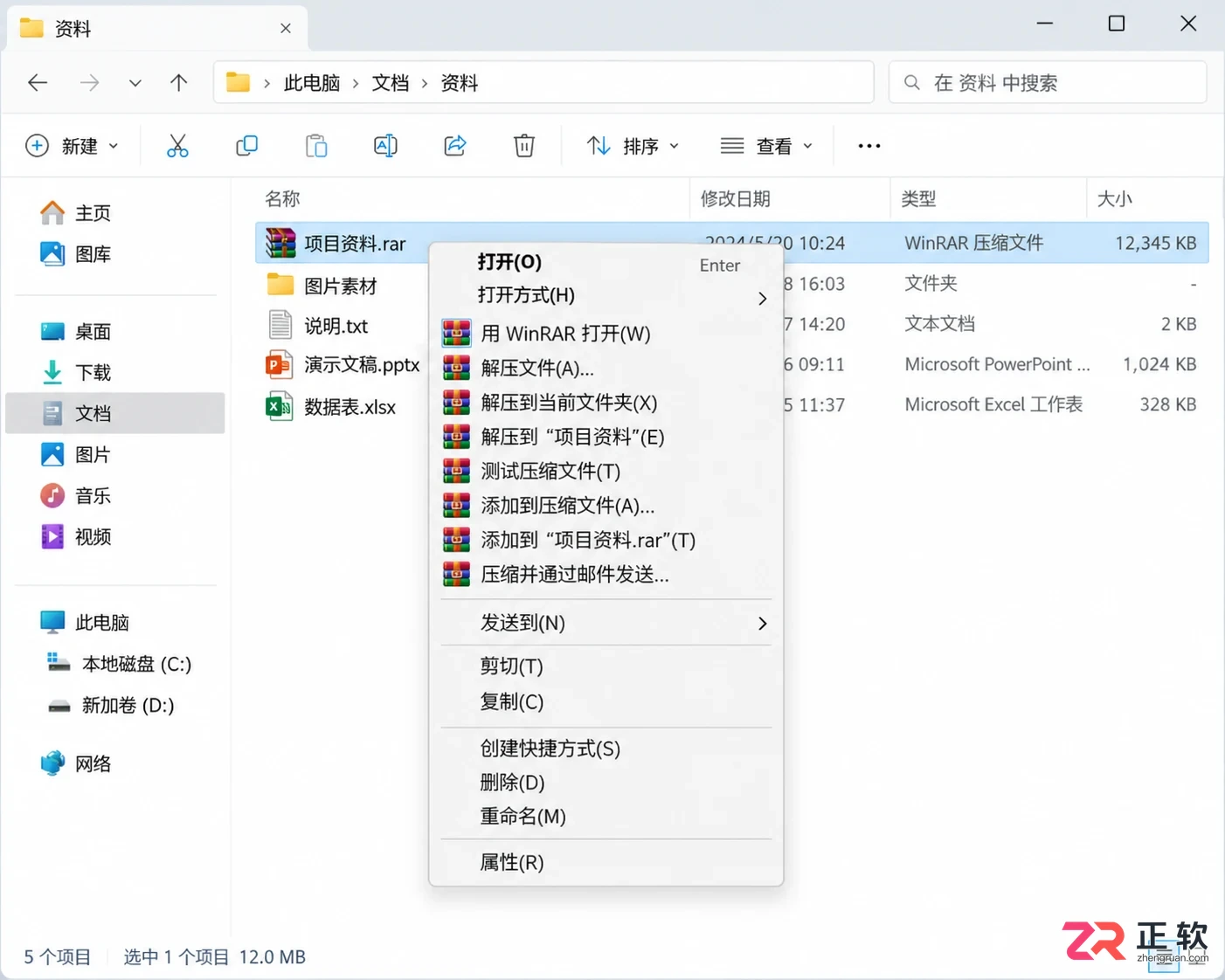Image resolution: width=1225 pixels, height=980 pixels.
Task: Click the 在 资料 中搜索 search box
Action: (x=1048, y=83)
